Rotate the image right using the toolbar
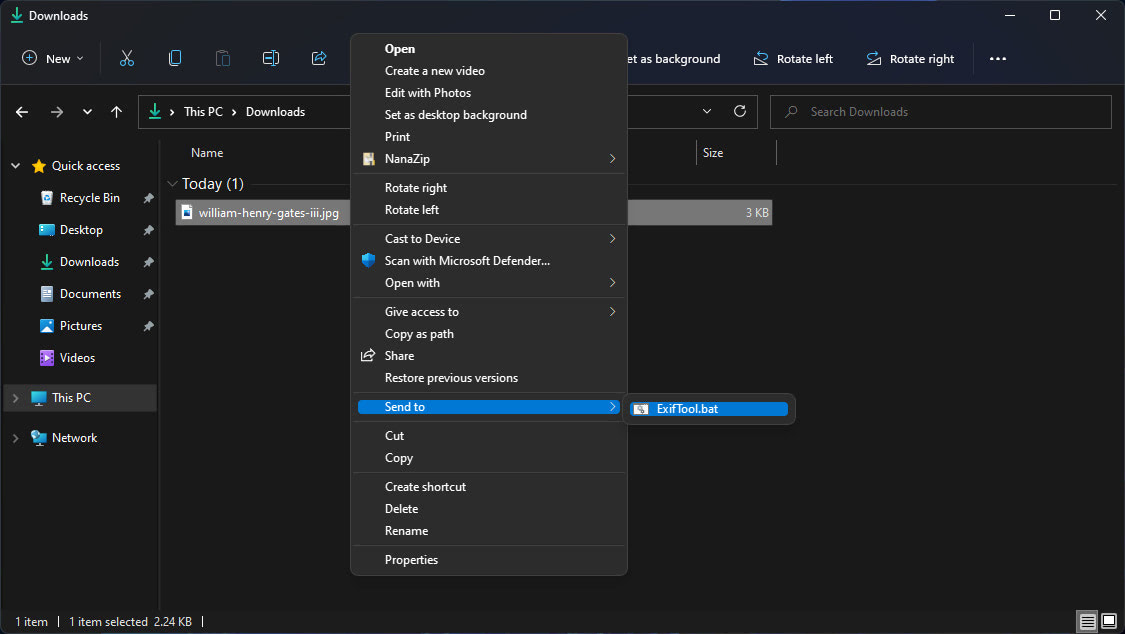The height and width of the screenshot is (634, 1125). [x=909, y=58]
